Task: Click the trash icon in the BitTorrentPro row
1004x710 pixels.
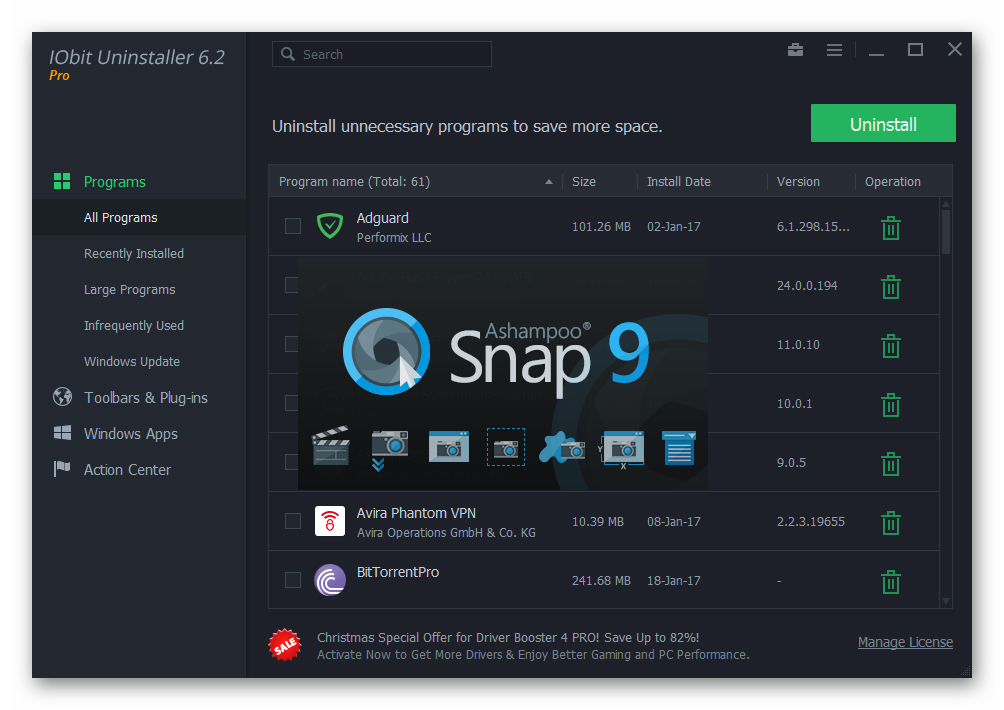Action: (891, 581)
